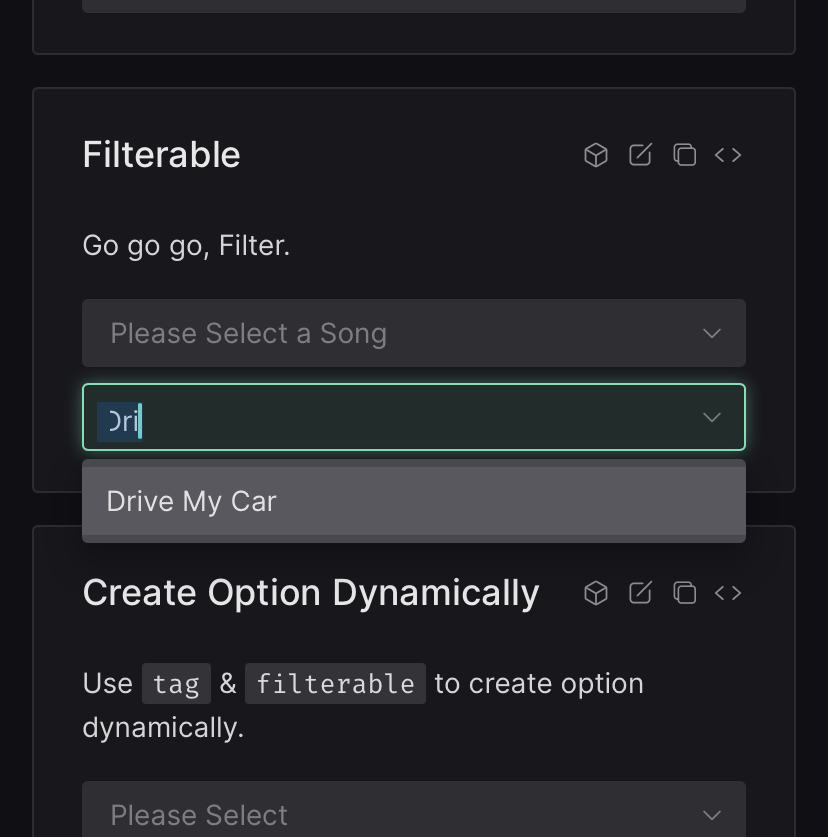Show source code of Create Option Dynamically demo
Image resolution: width=828 pixels, height=837 pixels.
coord(727,592)
